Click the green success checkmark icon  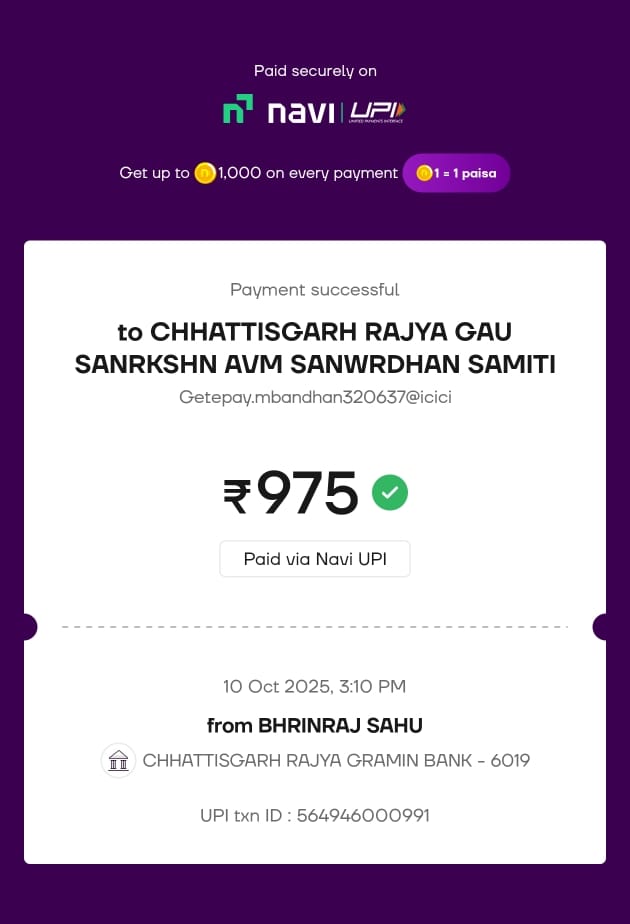tap(390, 492)
